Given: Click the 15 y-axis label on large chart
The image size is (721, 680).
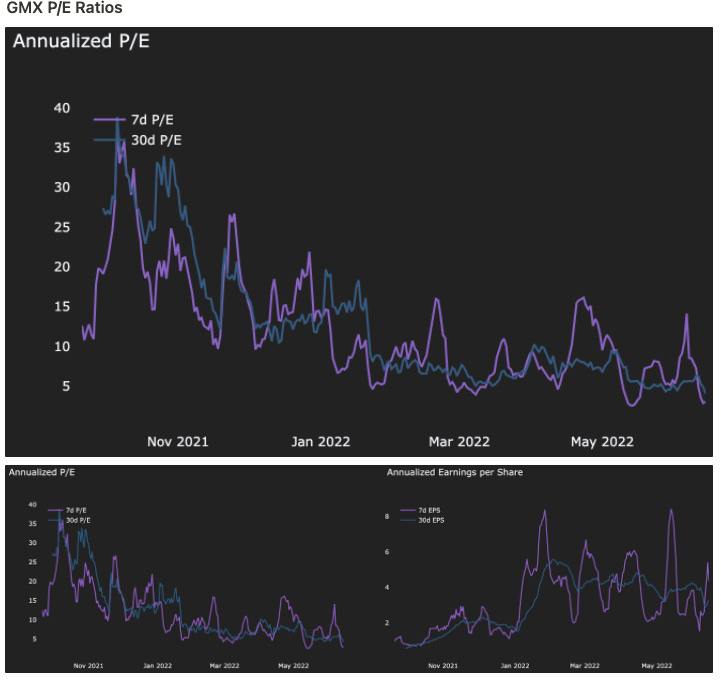Looking at the screenshot, I should click(62, 307).
